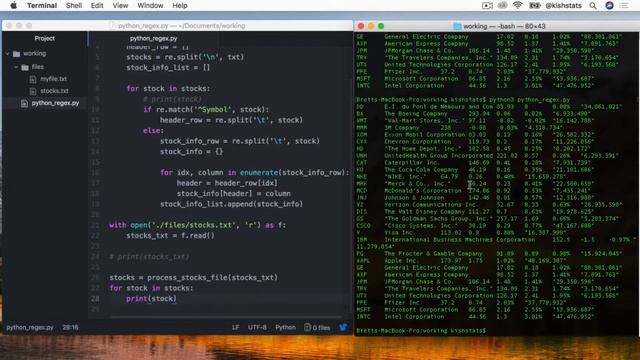Screen dimensions: 640x360
Task: Click the with open('./files/stocks.txt') line
Action: [198, 225]
